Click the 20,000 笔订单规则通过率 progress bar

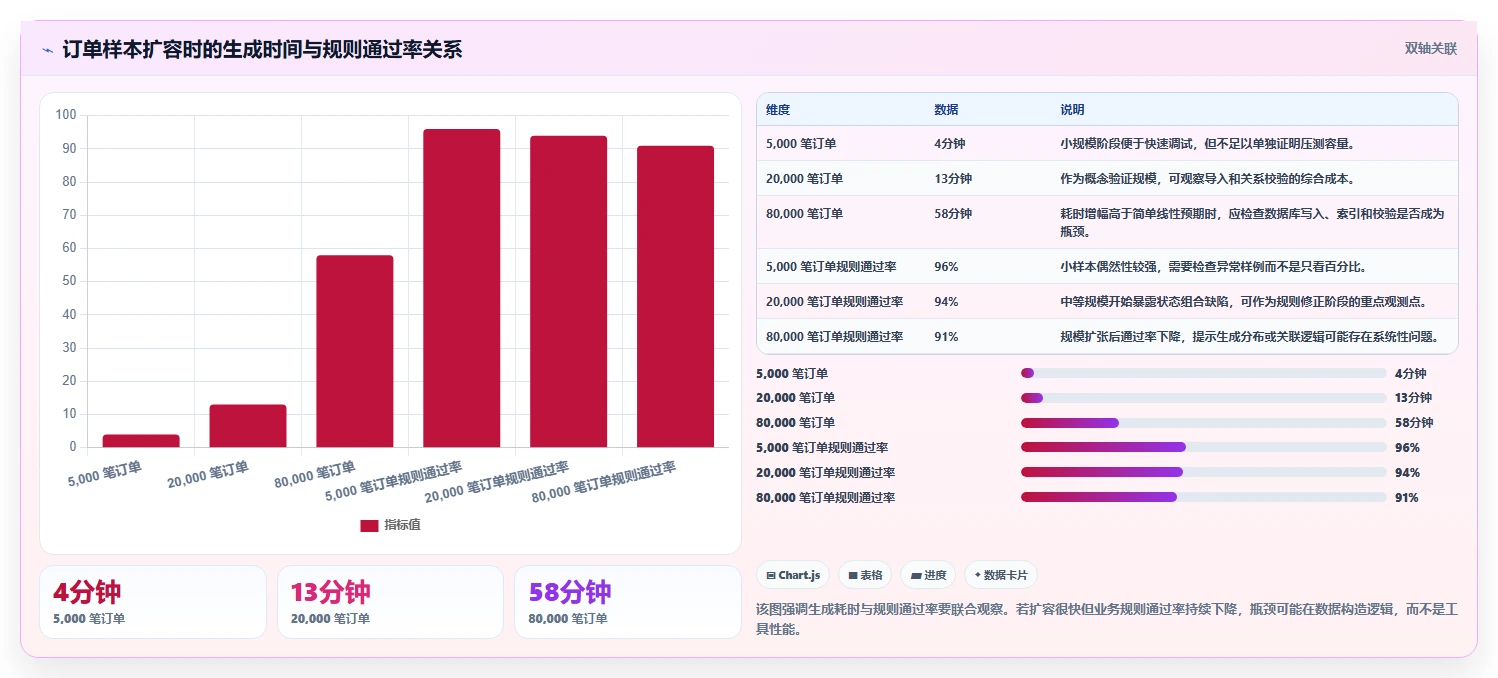pos(1204,472)
